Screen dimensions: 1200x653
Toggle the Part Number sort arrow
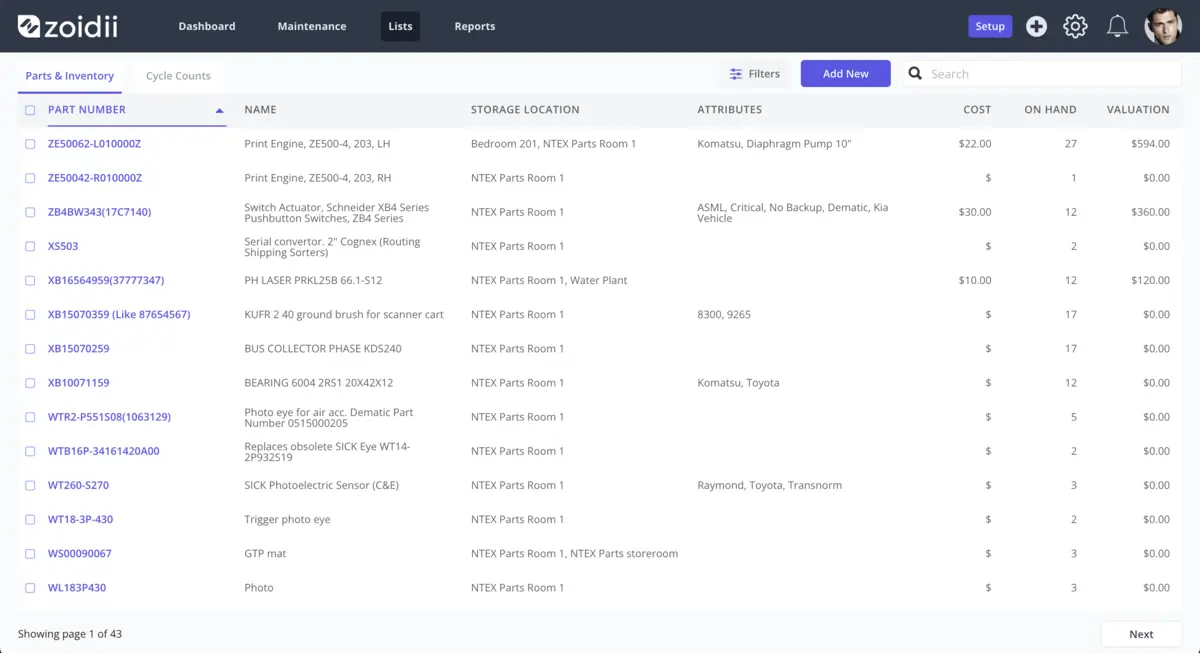(x=219, y=110)
